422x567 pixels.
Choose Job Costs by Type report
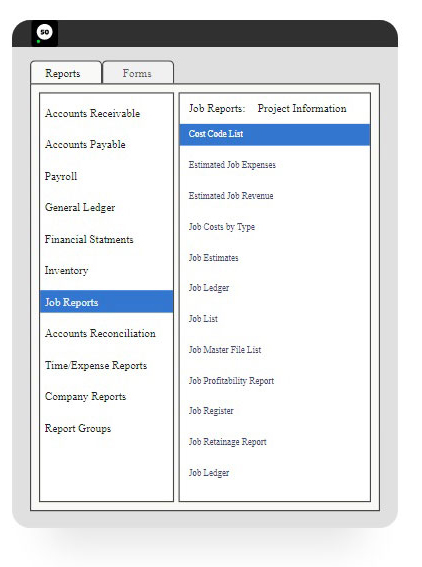coord(222,227)
